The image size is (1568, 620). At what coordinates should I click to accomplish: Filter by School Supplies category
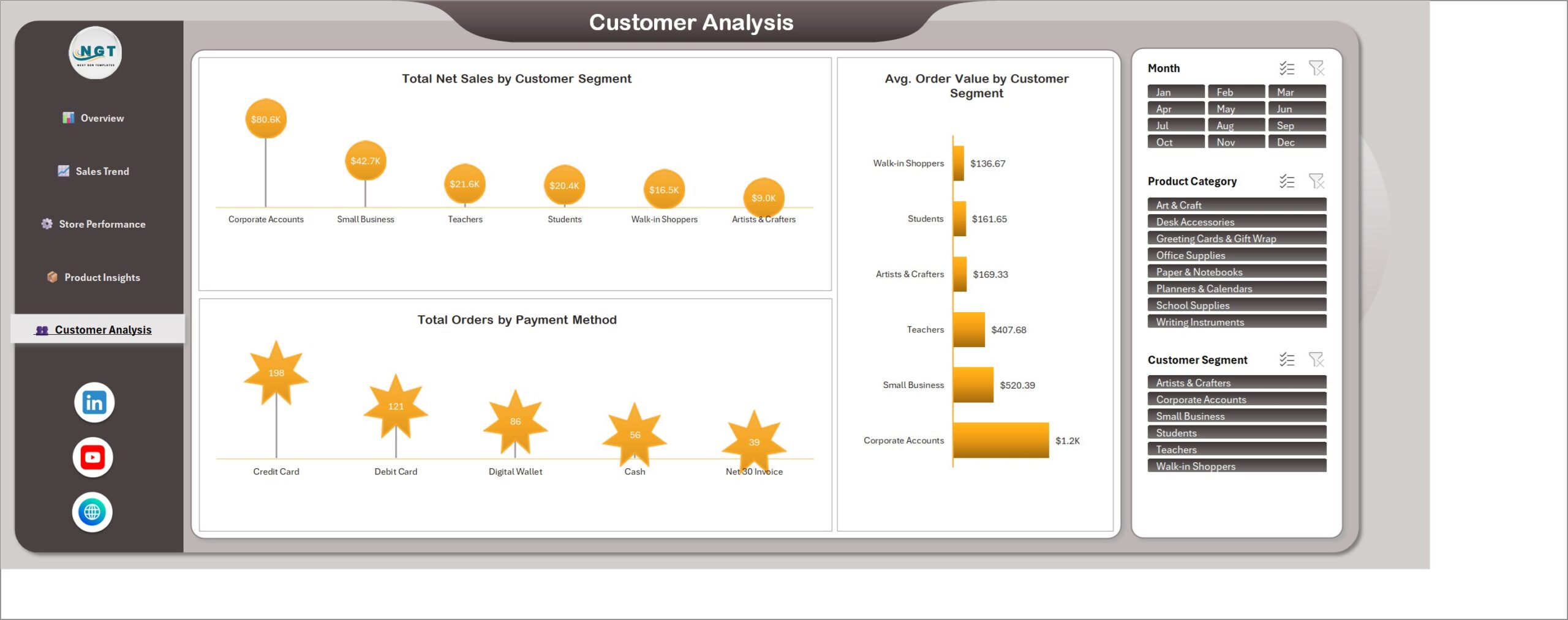pos(1237,305)
